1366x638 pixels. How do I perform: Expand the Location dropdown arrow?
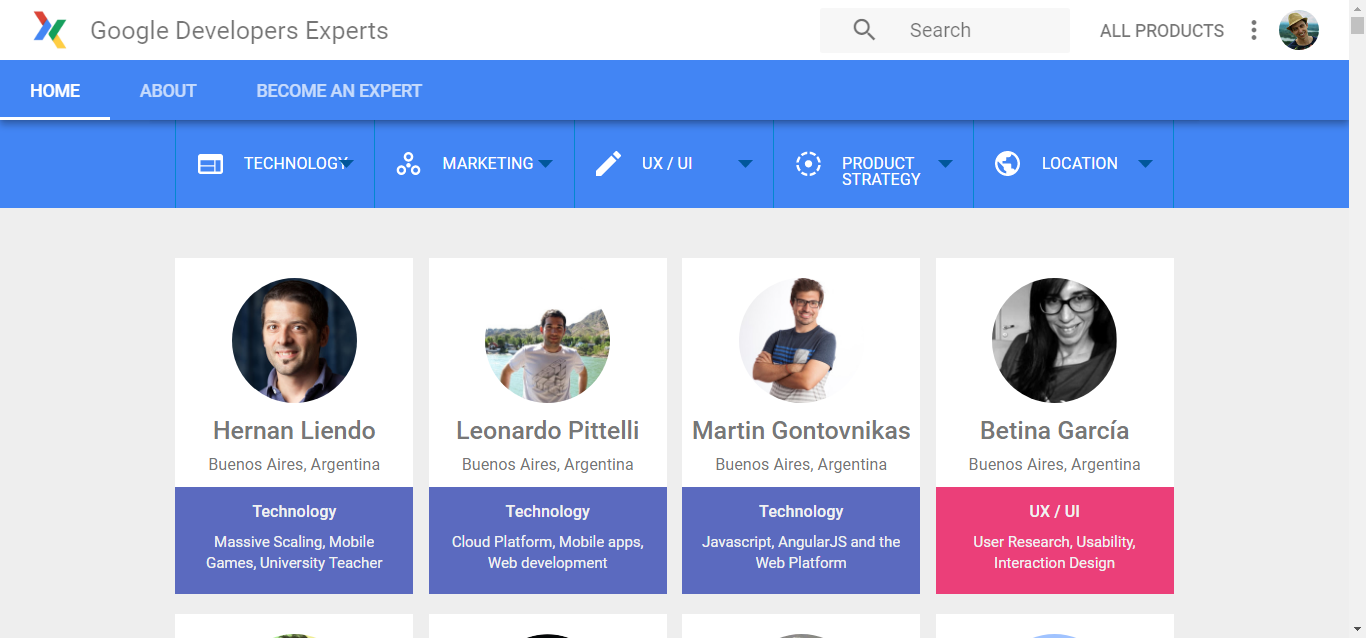pyautogui.click(x=1145, y=164)
